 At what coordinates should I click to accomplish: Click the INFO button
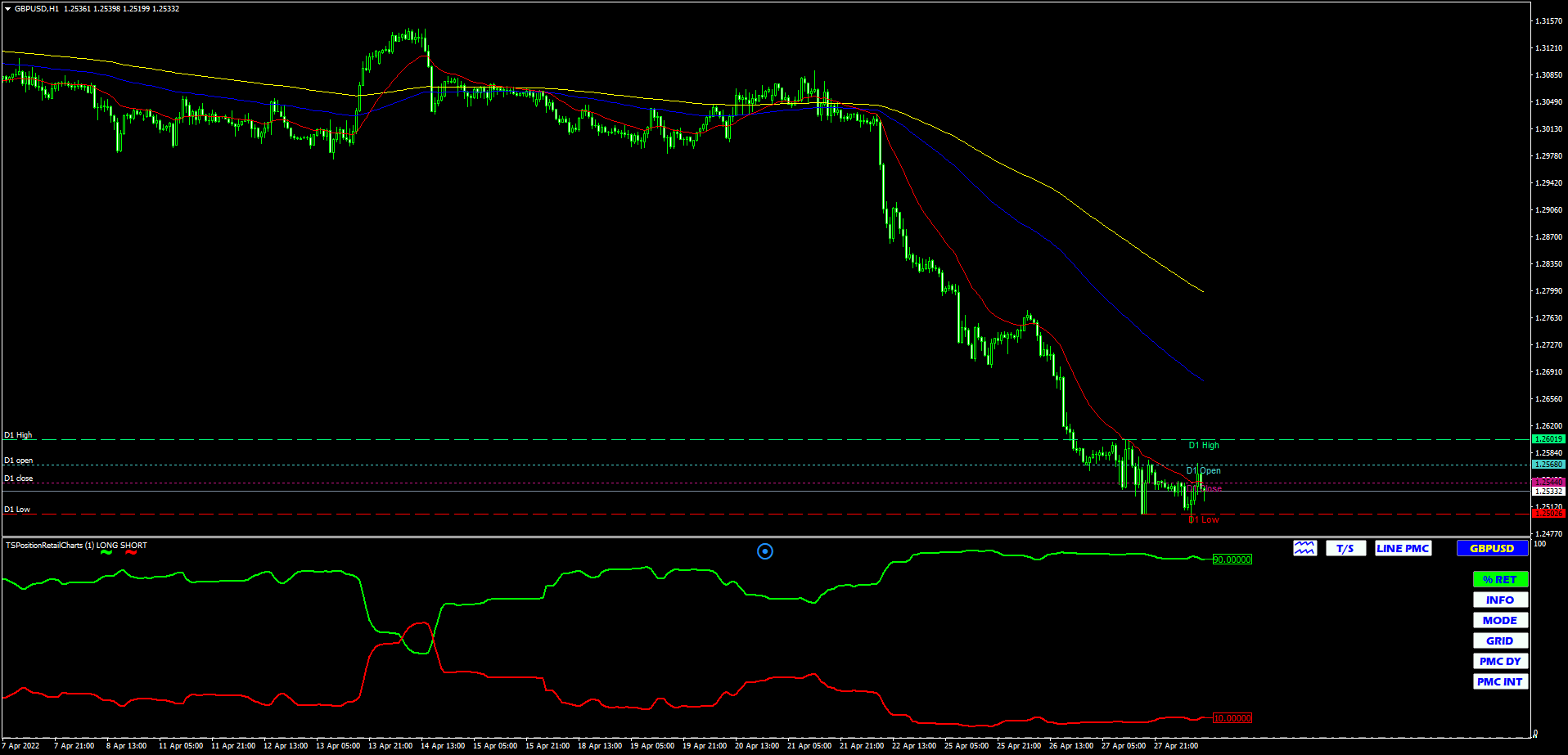coord(1500,600)
